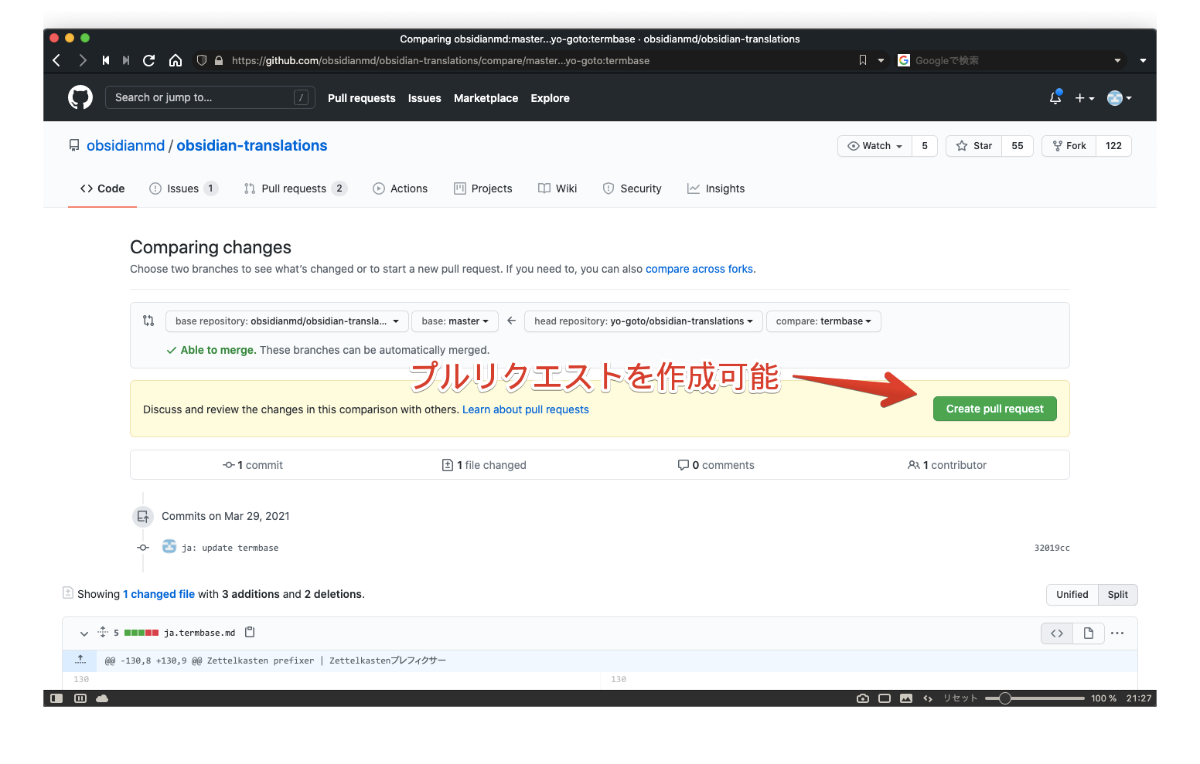Image resolution: width=1200 pixels, height=764 pixels.
Task: Reload the page with the refresh icon
Action: coord(149,60)
